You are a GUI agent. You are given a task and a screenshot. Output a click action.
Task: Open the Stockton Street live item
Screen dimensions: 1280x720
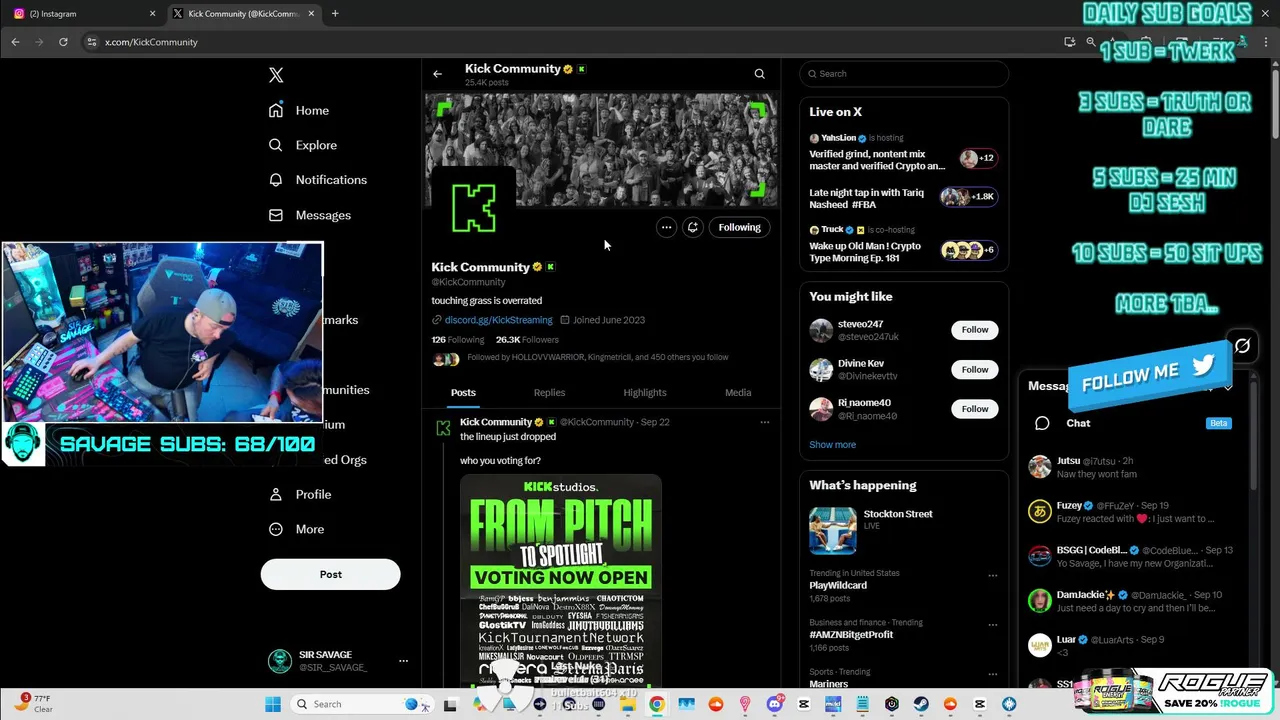[x=903, y=530]
